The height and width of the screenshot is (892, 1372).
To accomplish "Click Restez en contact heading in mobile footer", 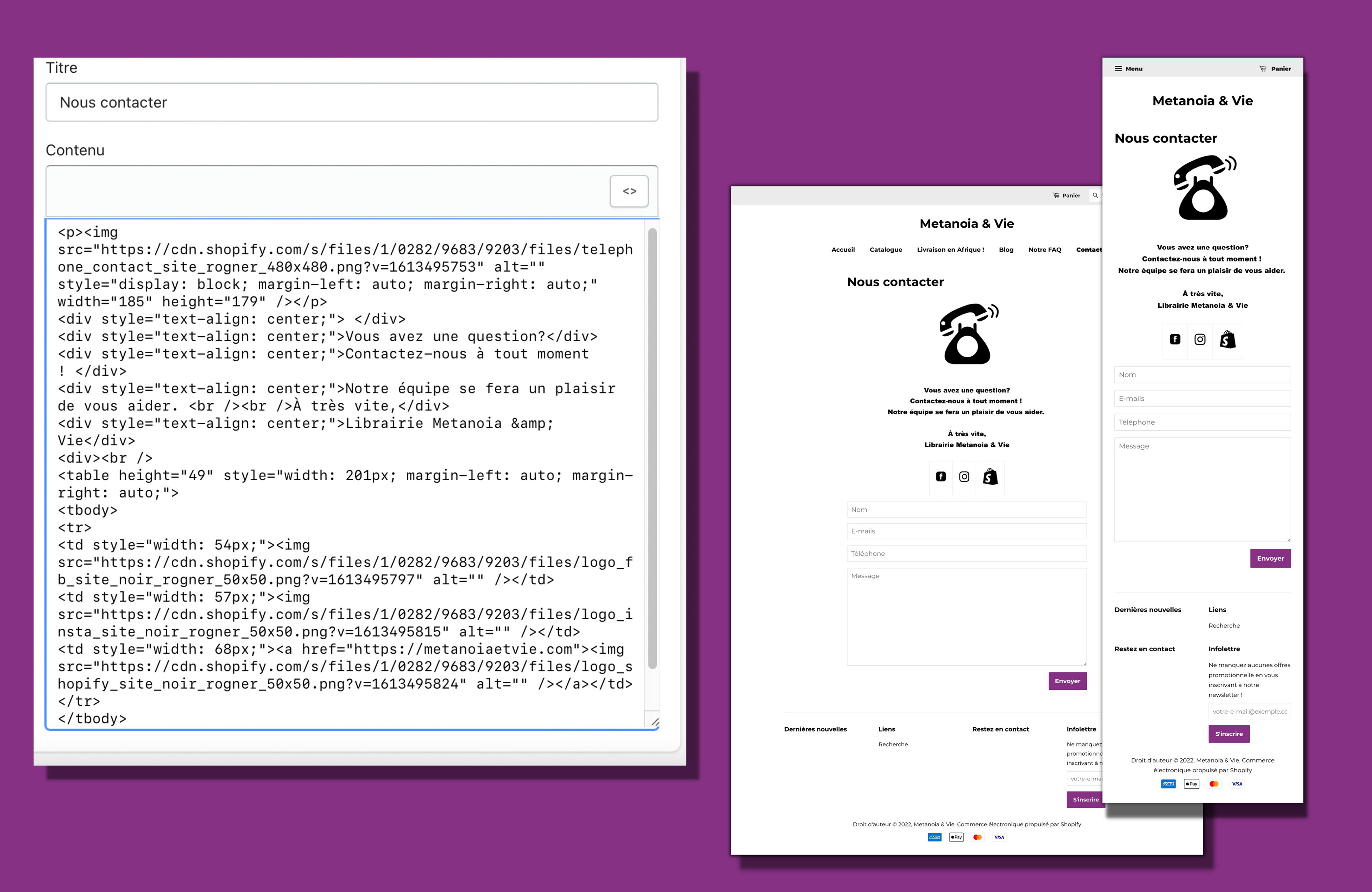I will click(x=1144, y=649).
